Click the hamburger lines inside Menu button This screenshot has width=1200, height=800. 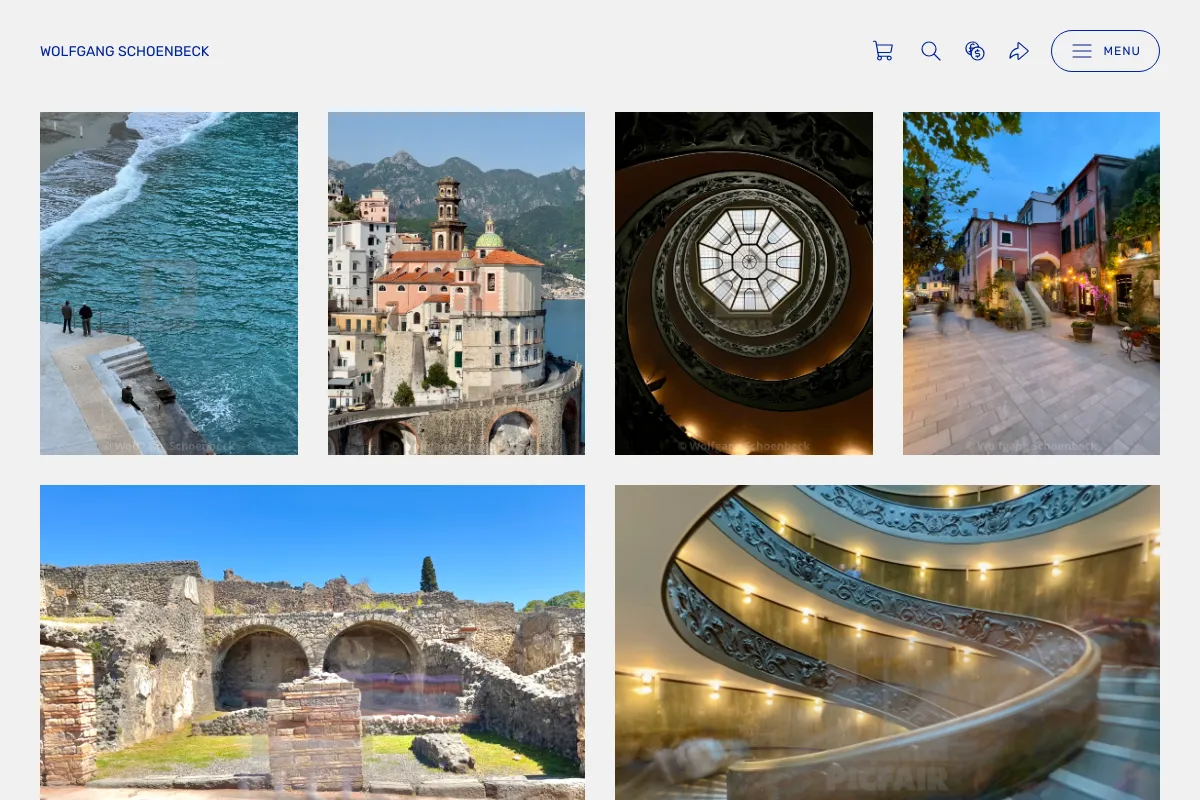pyautogui.click(x=1082, y=51)
